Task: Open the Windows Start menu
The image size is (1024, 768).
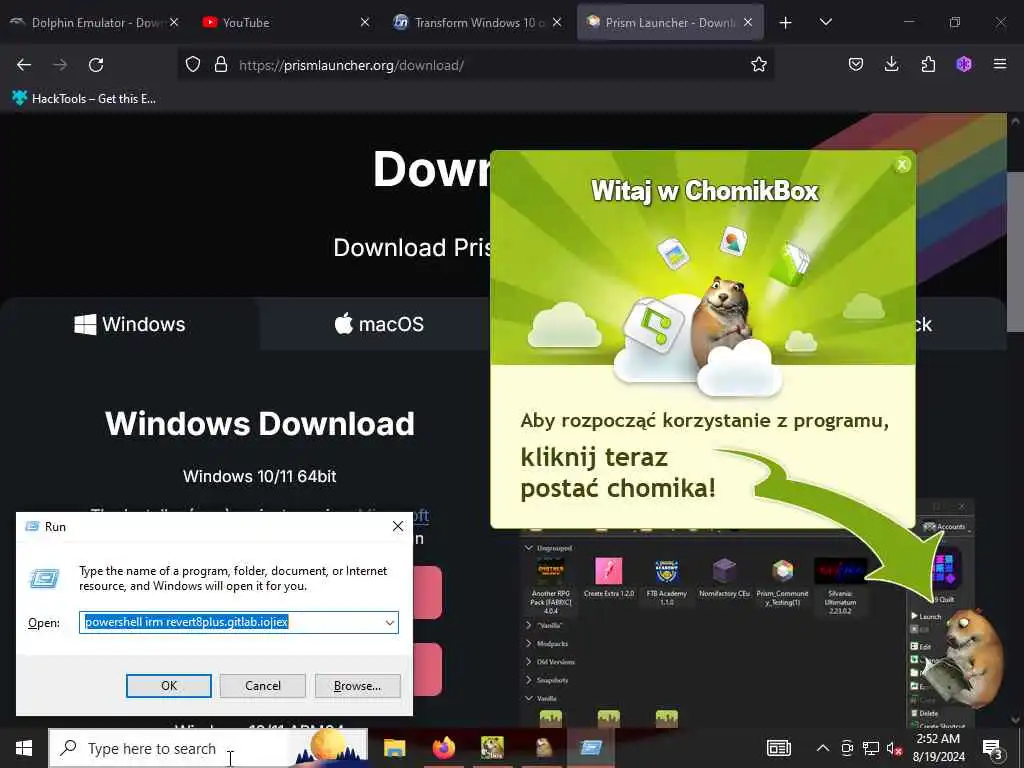Action: (x=24, y=748)
